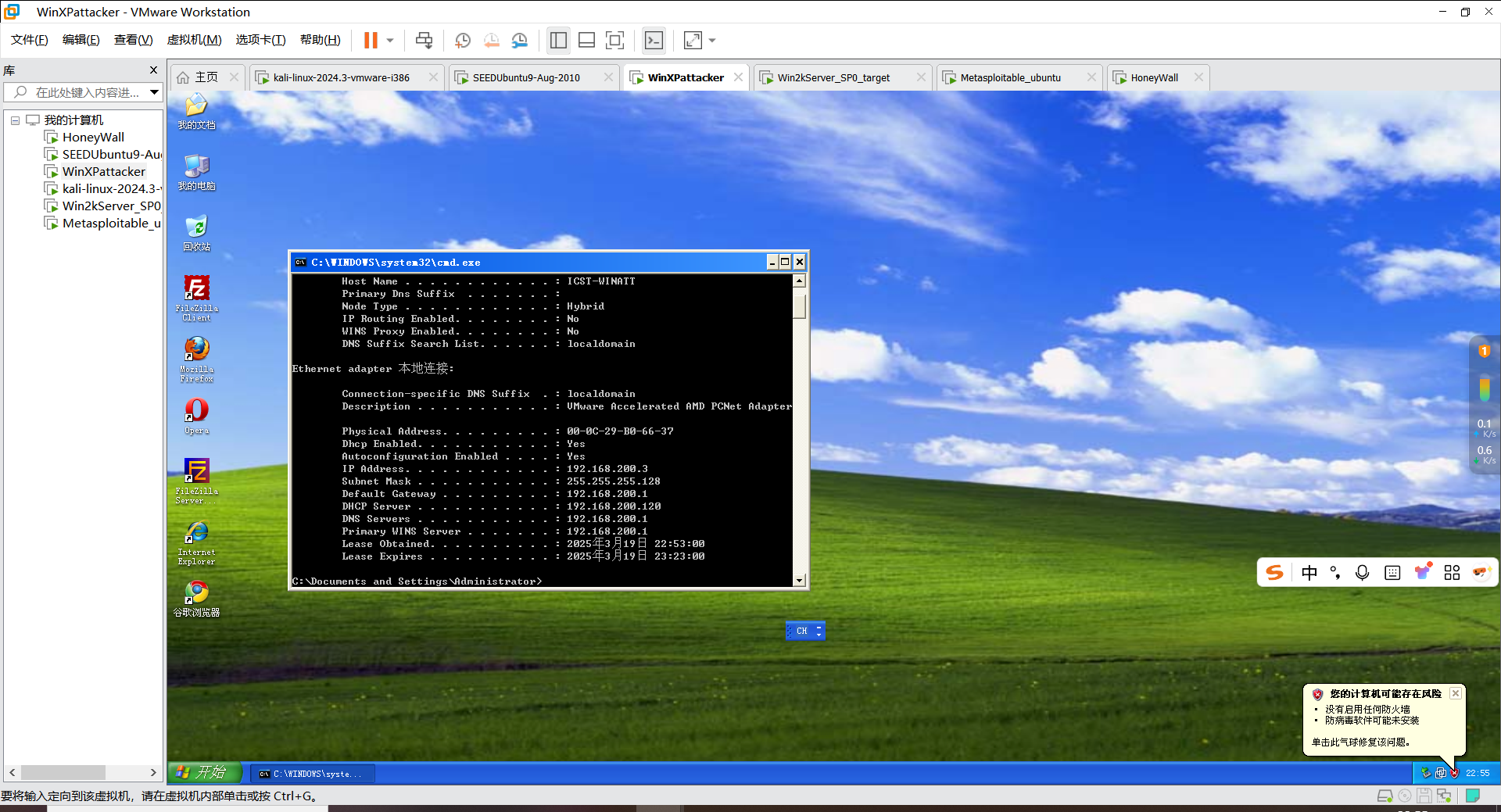The height and width of the screenshot is (812, 1501).
Task: Click the safely remove hardware tray icon
Action: tap(1426, 773)
